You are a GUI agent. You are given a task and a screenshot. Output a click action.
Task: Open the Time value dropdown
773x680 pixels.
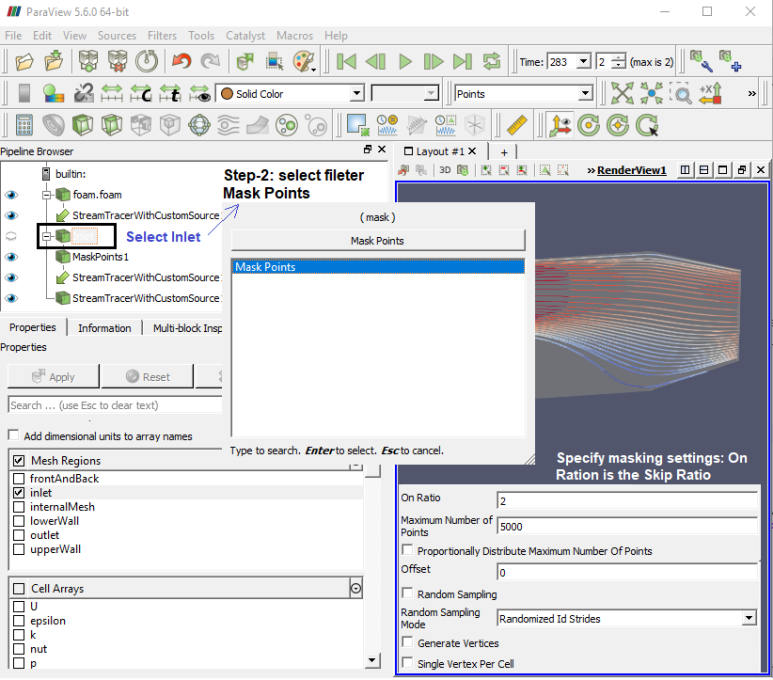(584, 62)
